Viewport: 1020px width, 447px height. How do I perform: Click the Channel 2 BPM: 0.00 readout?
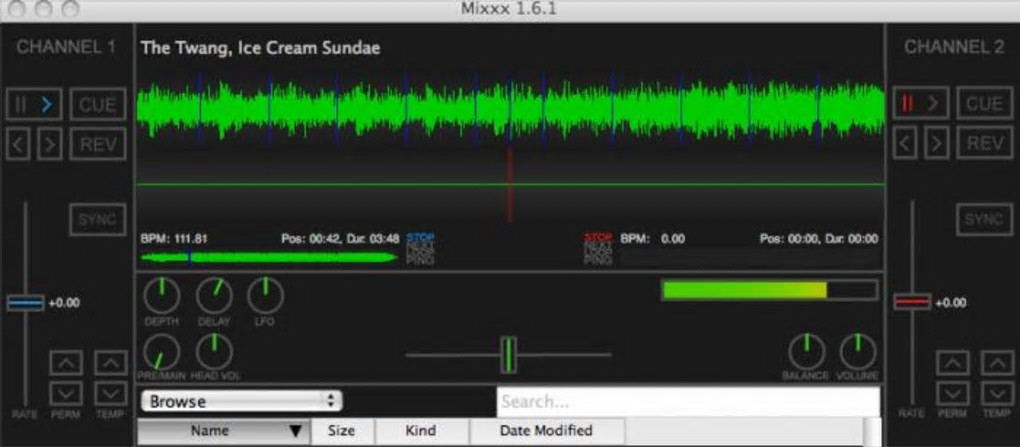652,239
